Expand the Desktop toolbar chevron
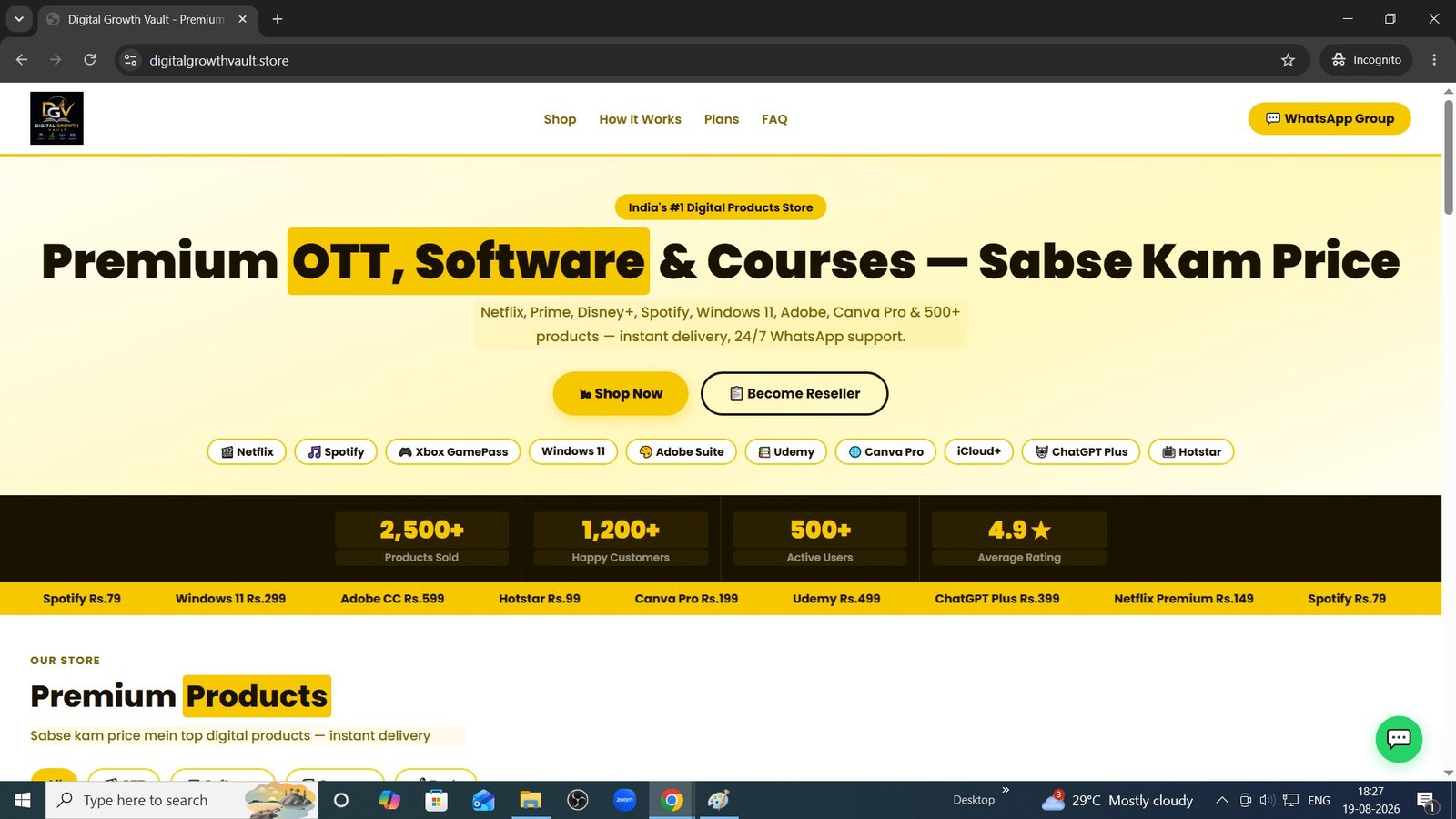This screenshot has height=819, width=1456. (1006, 790)
